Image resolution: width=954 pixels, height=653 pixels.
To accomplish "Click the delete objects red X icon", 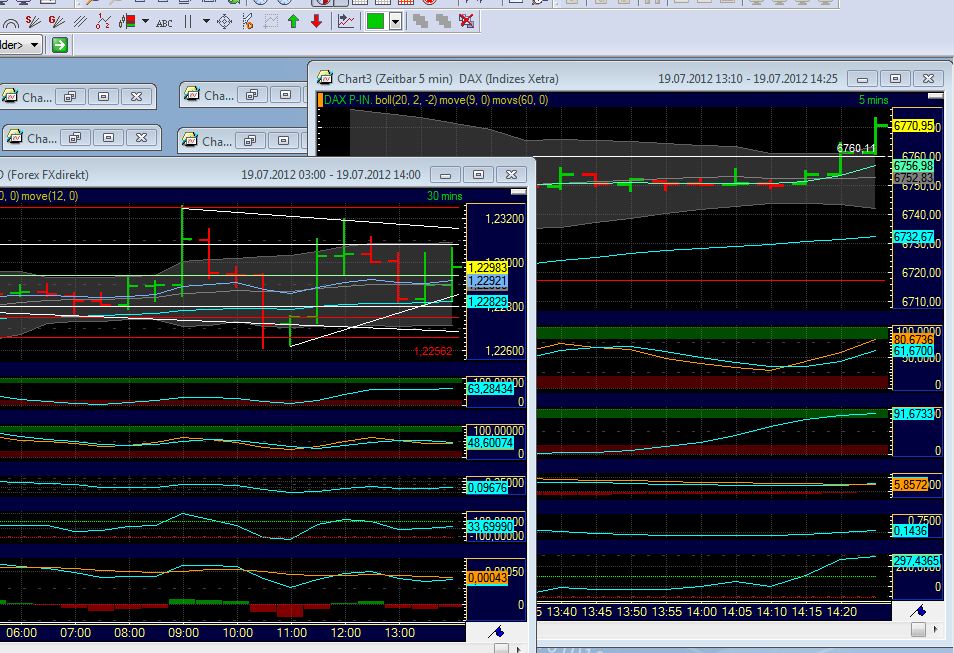I will 467,22.
